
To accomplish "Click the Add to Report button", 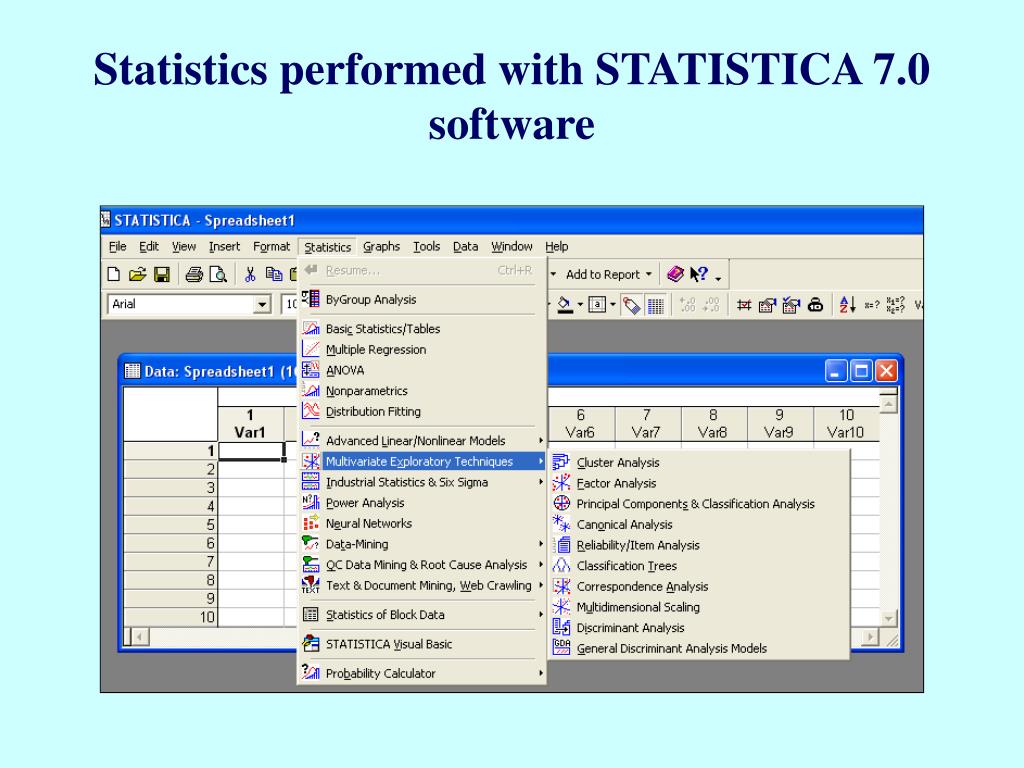I will coord(603,274).
